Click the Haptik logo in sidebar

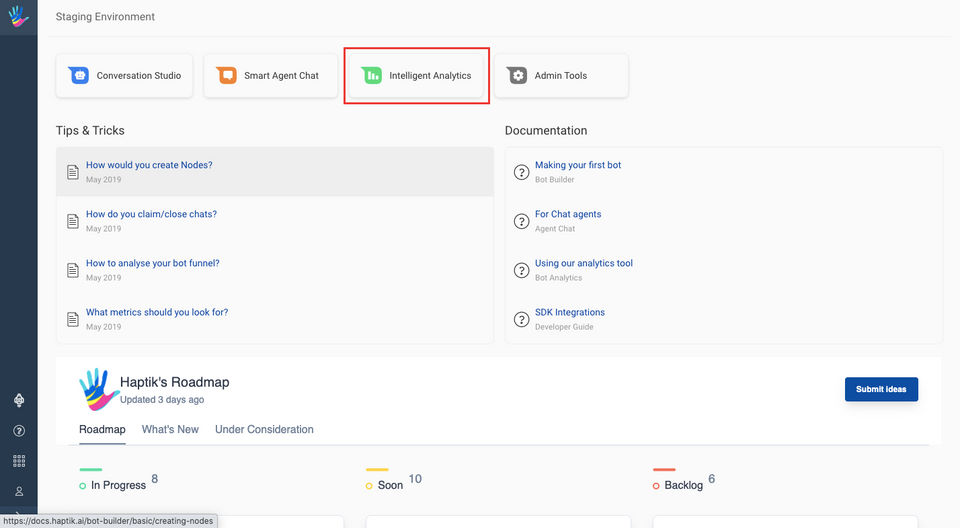point(18,17)
